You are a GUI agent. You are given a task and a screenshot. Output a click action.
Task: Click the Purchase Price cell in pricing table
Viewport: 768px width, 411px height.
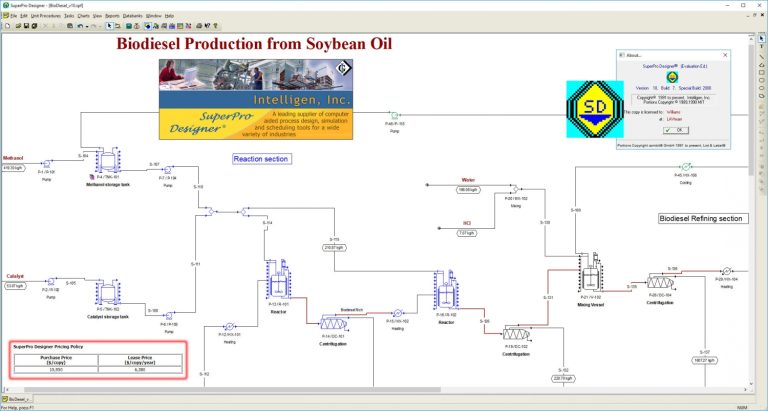click(56, 360)
